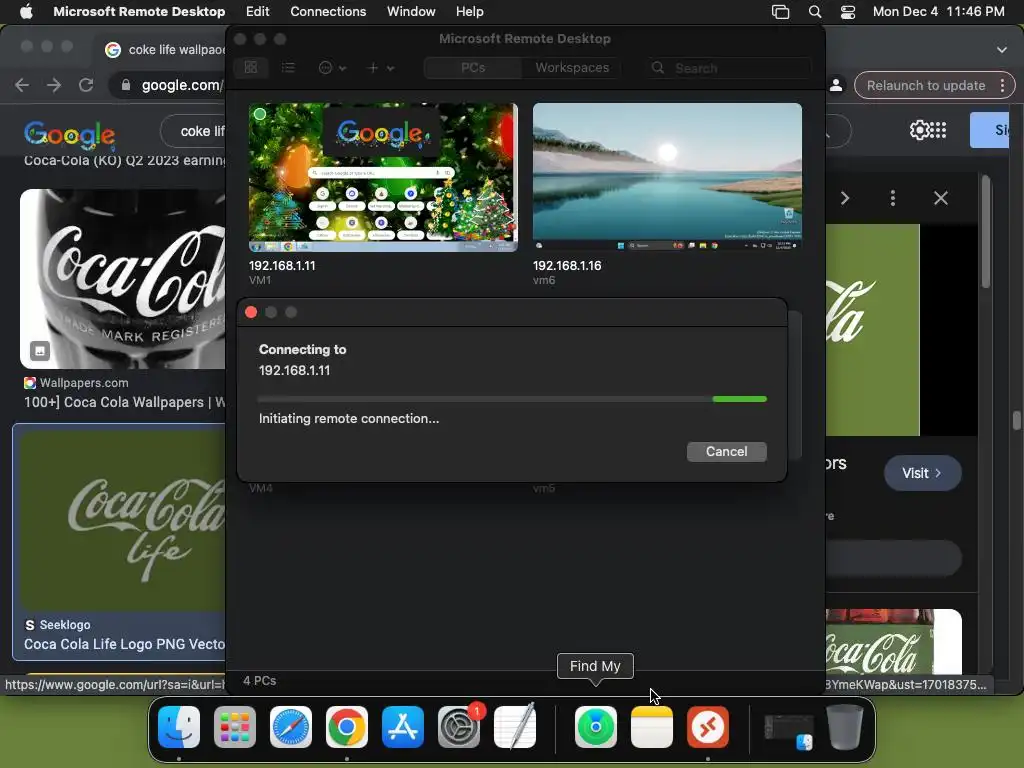Screen dimensions: 1024x768
Task: Open the vm6 192.168.1.16 desktop thumbnail
Action: pyautogui.click(x=667, y=177)
